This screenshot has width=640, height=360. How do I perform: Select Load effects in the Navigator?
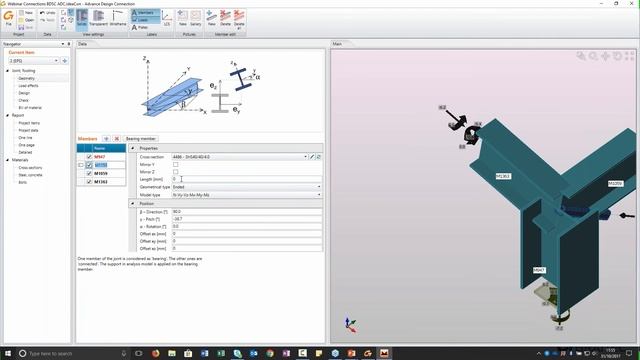click(28, 86)
